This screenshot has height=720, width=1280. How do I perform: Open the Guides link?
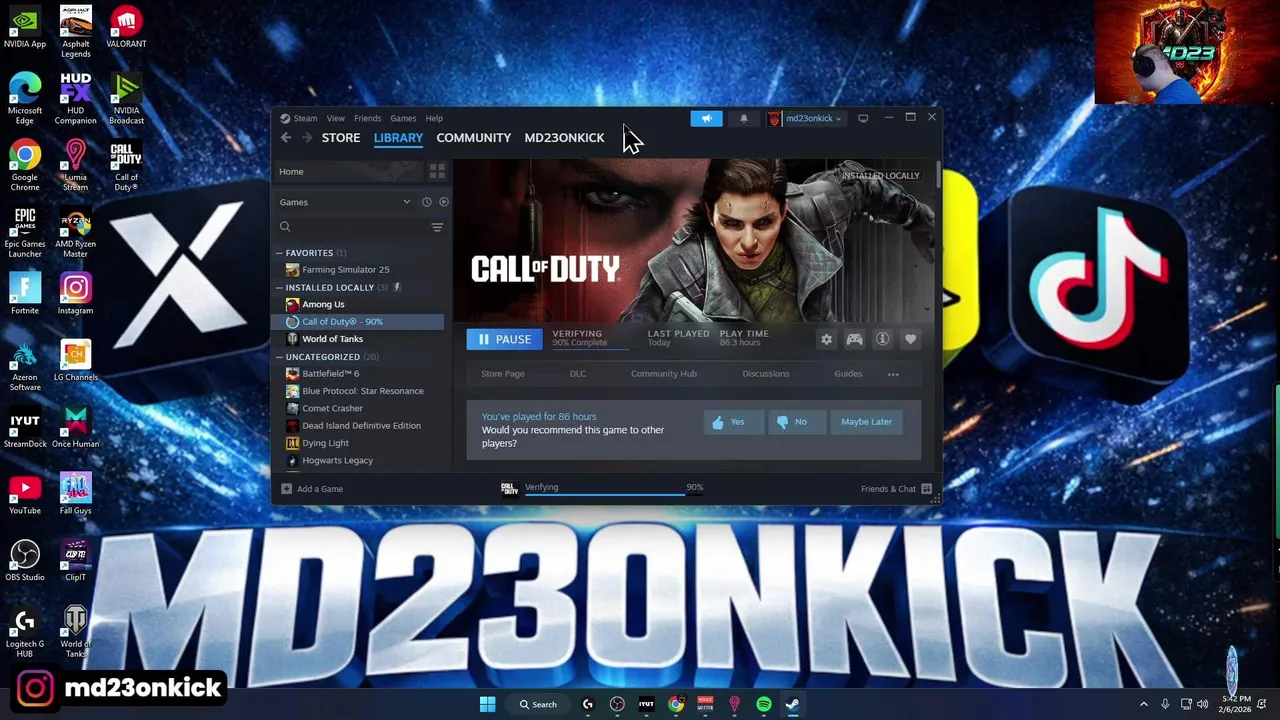848,374
